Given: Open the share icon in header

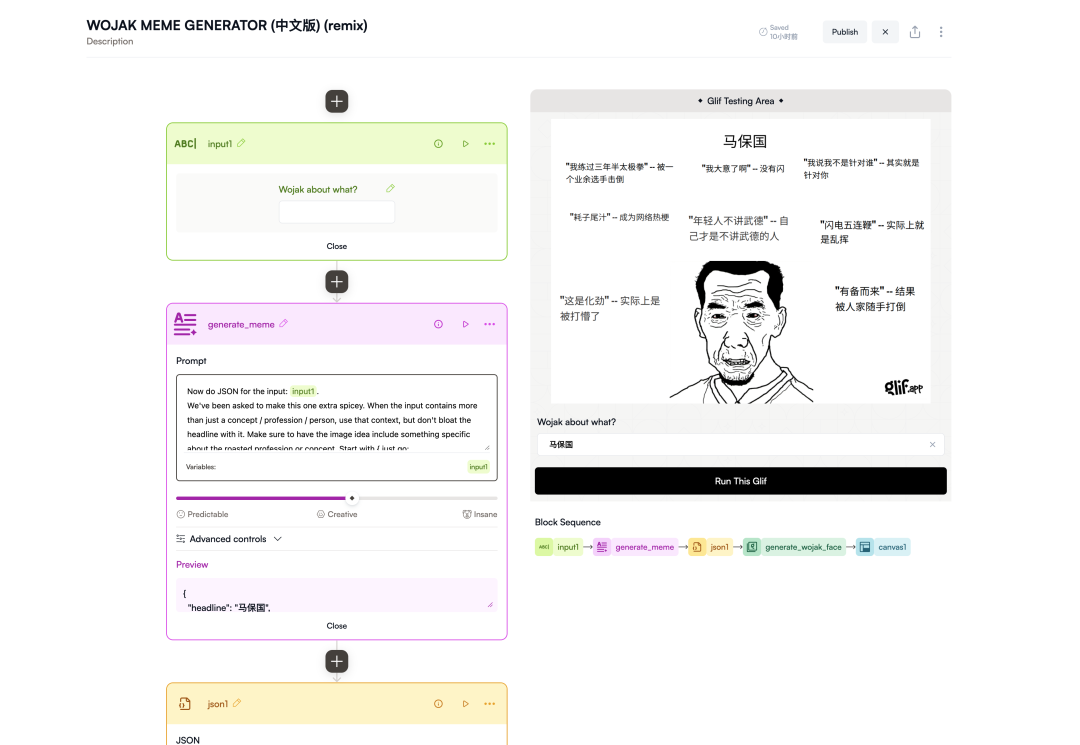Looking at the screenshot, I should (x=915, y=32).
